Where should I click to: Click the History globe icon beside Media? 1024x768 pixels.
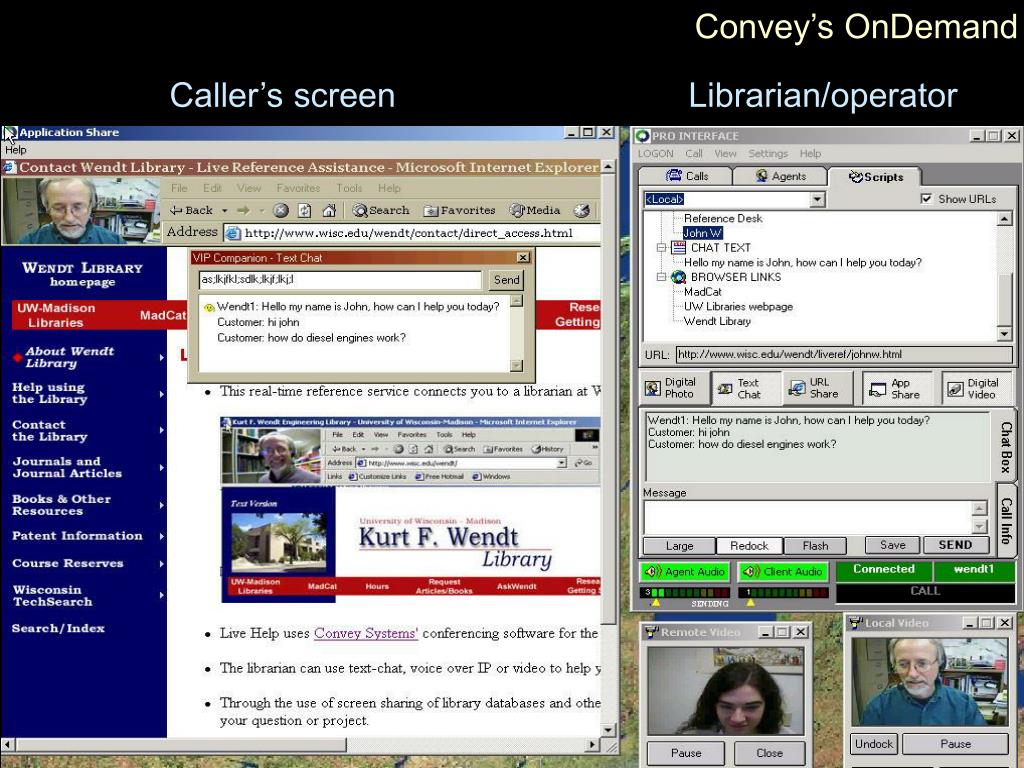[581, 210]
